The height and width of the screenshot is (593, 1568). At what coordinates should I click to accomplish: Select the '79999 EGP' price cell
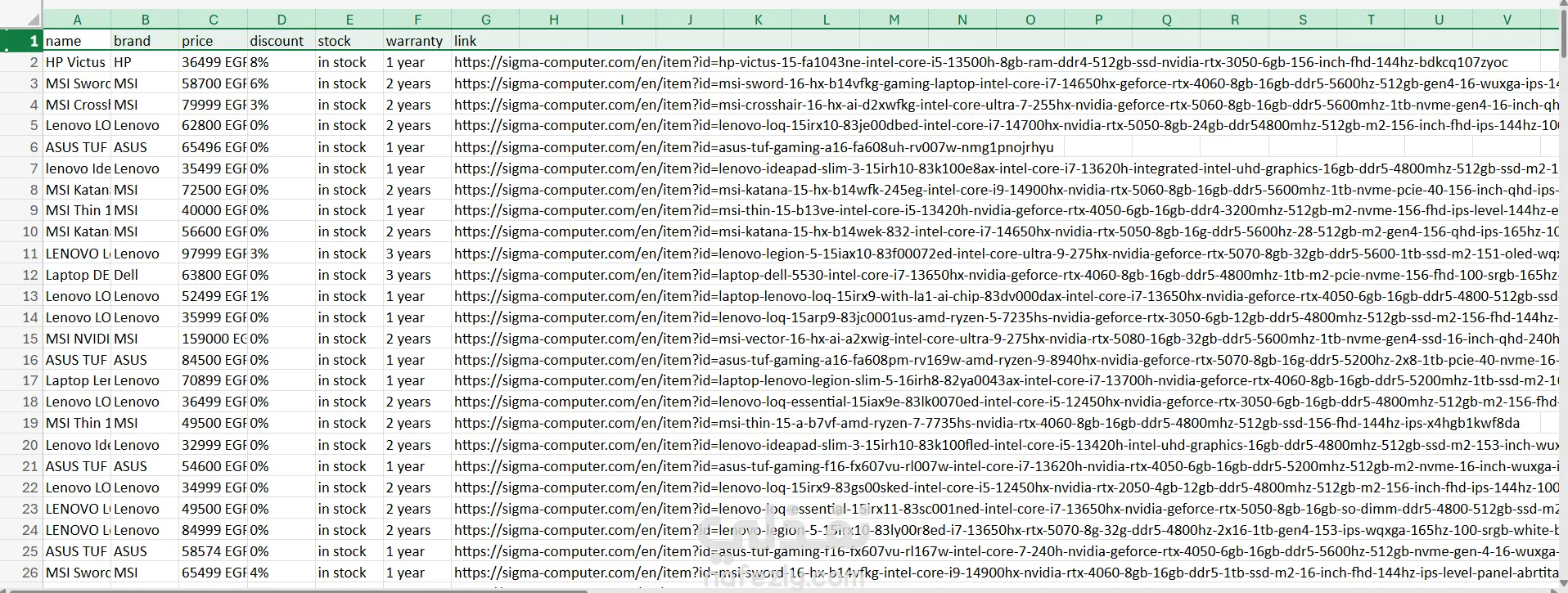213,105
